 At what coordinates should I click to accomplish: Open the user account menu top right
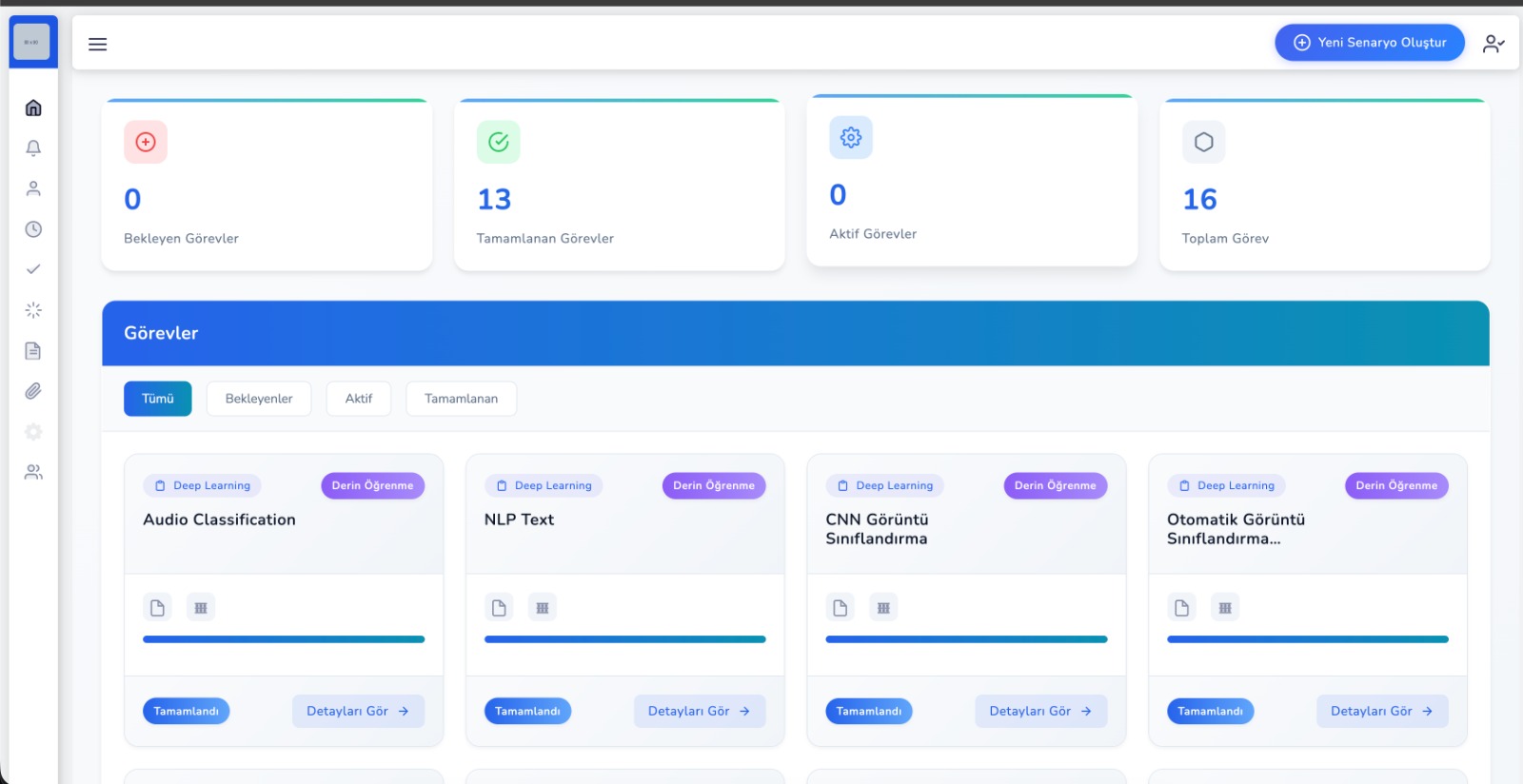tap(1493, 44)
